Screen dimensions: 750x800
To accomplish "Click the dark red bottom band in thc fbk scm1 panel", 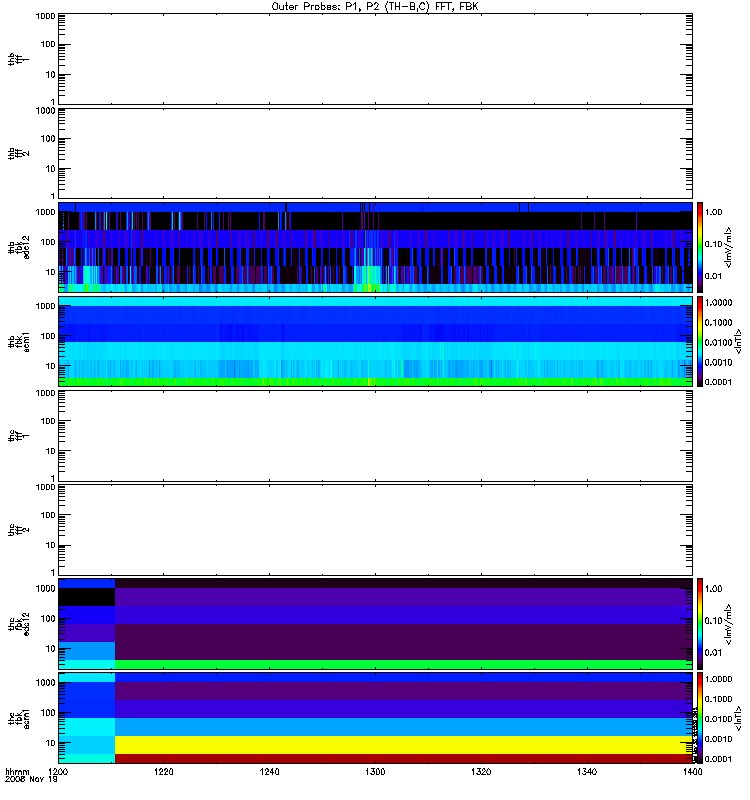I will [x=403, y=759].
